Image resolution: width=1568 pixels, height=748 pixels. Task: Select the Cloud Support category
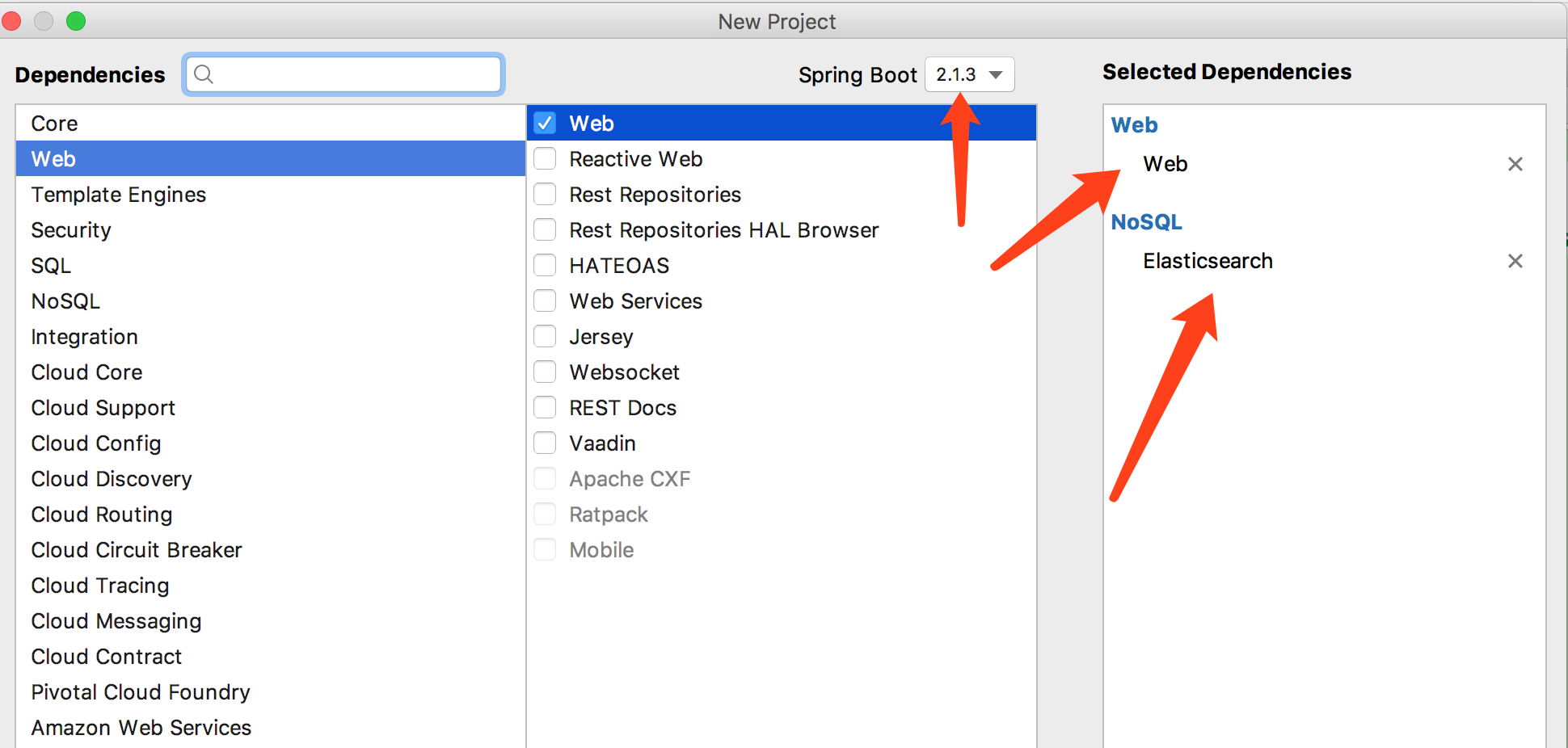pyautogui.click(x=271, y=407)
